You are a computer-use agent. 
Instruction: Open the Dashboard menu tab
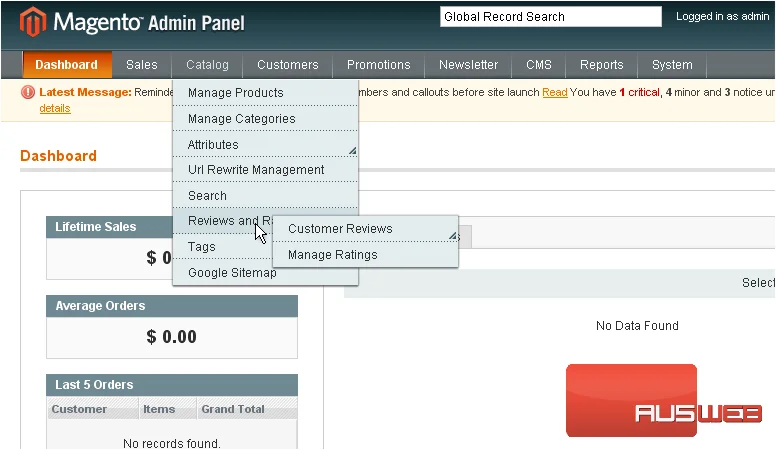click(67, 65)
